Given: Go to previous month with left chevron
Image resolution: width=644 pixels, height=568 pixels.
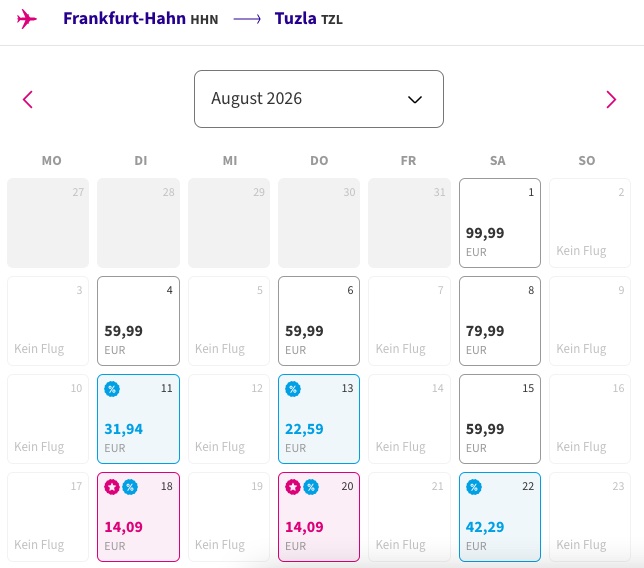Looking at the screenshot, I should tap(28, 99).
